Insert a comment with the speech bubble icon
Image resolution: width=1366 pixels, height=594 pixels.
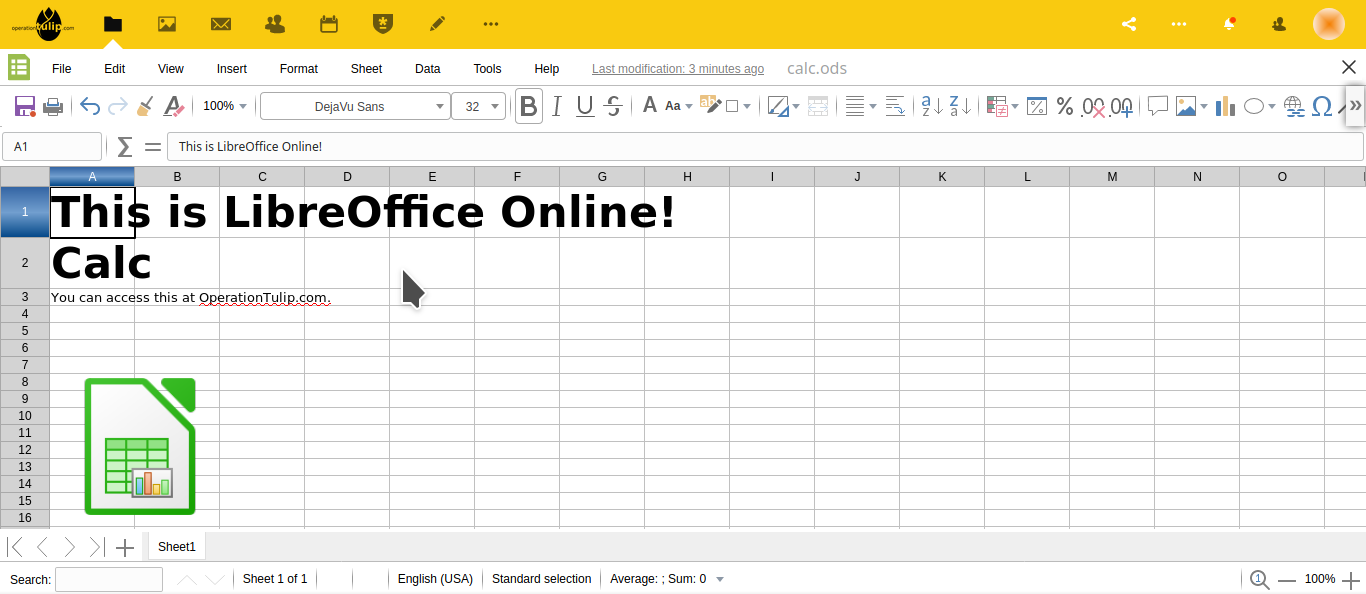(1158, 106)
